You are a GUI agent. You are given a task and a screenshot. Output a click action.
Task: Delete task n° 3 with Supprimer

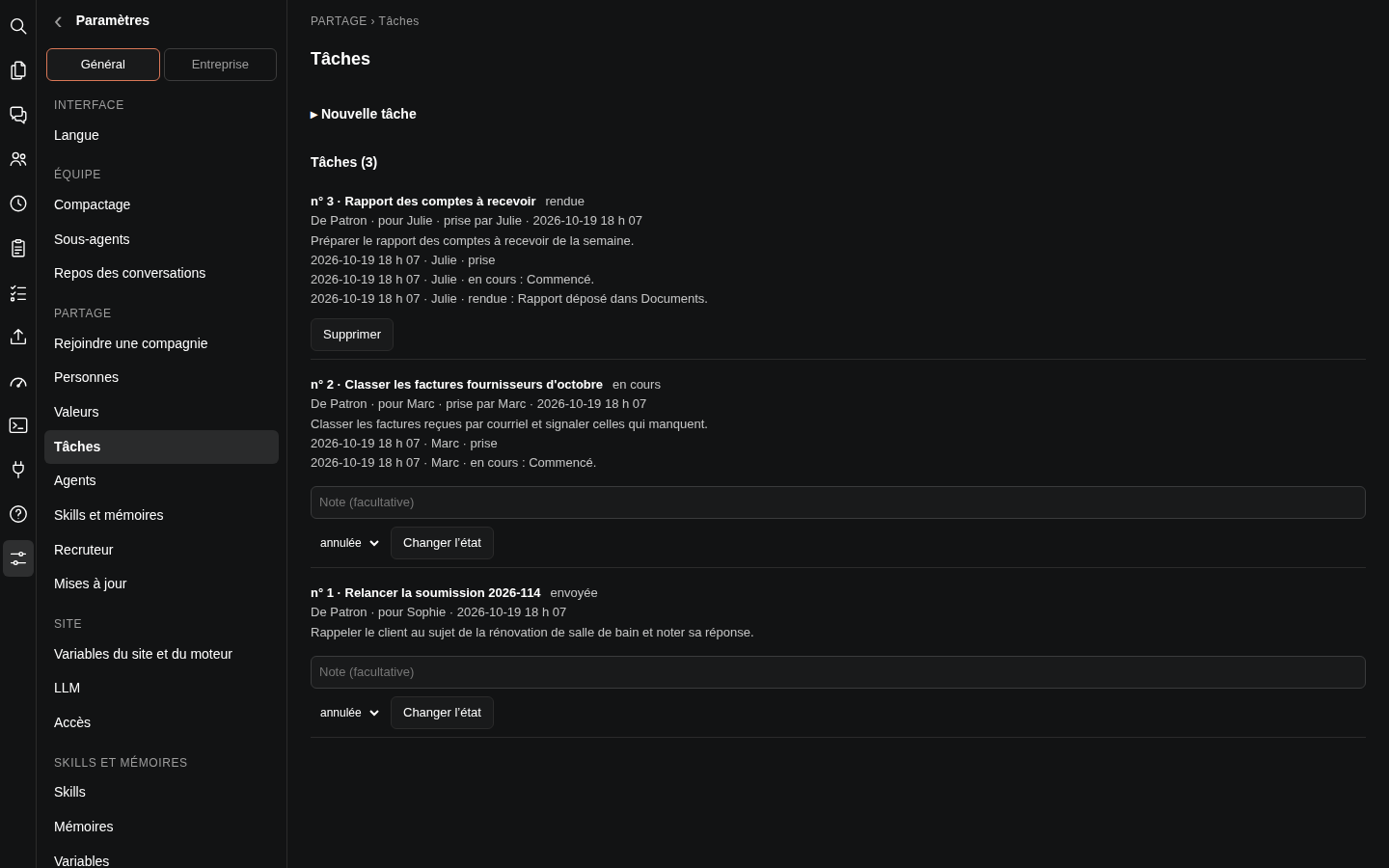coord(352,335)
